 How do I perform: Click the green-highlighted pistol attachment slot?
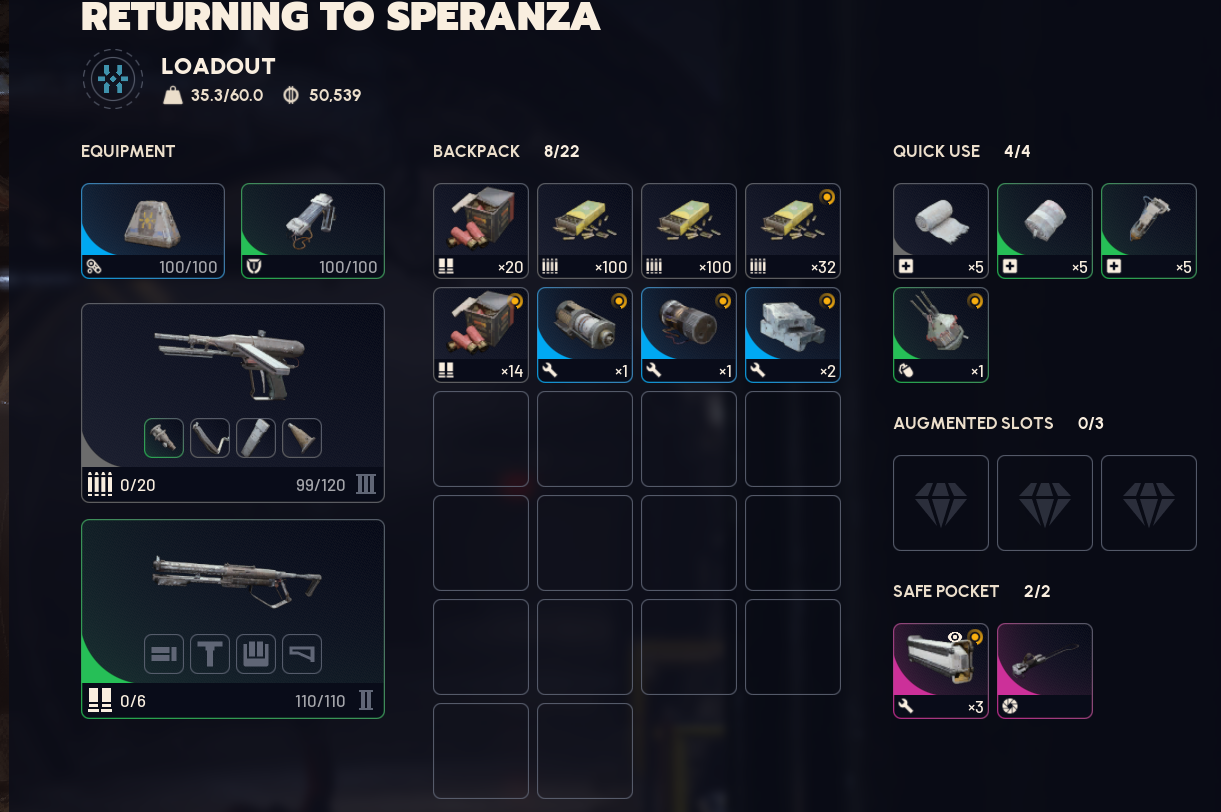point(164,438)
